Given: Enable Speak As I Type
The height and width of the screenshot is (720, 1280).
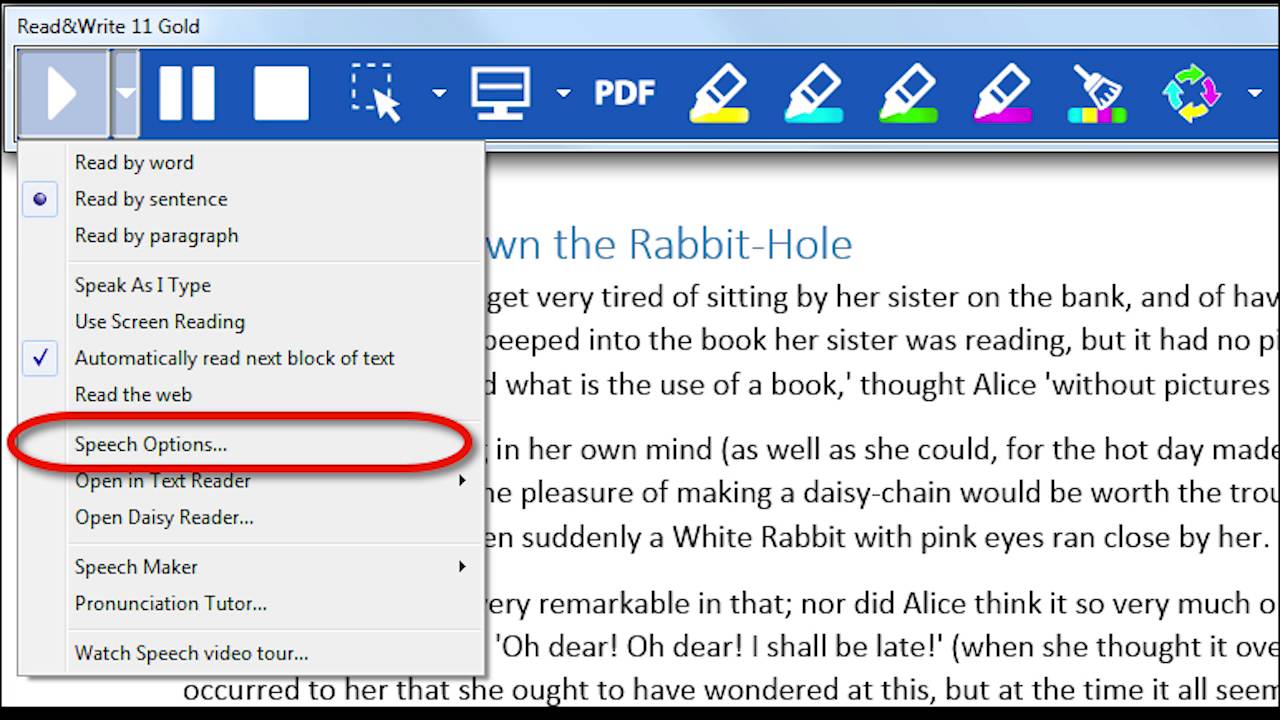Looking at the screenshot, I should tap(251, 285).
